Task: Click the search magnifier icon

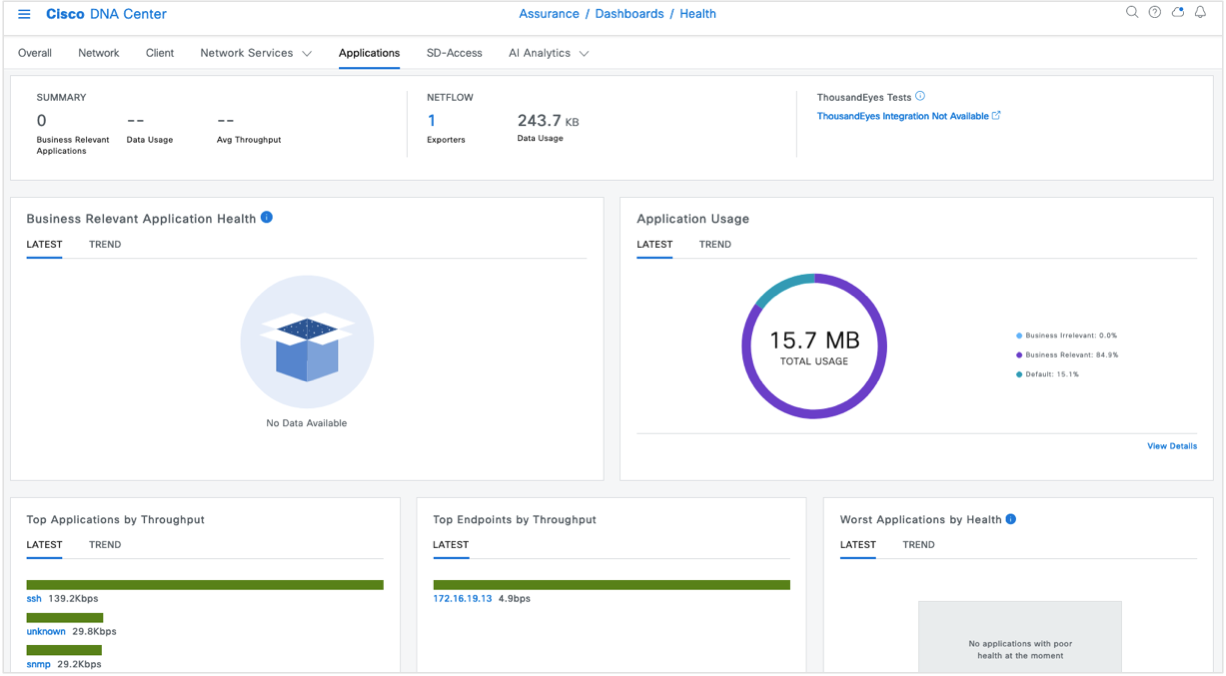Action: tap(1132, 12)
